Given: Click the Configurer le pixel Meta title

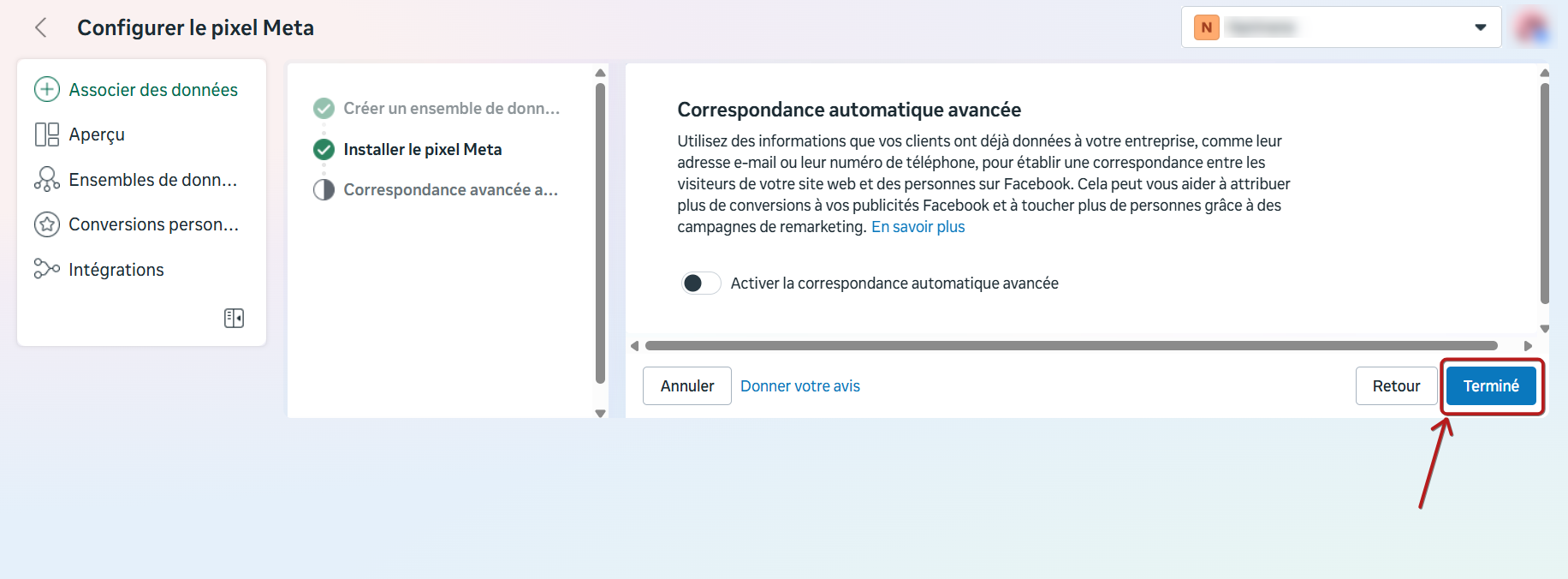Looking at the screenshot, I should pos(195,27).
